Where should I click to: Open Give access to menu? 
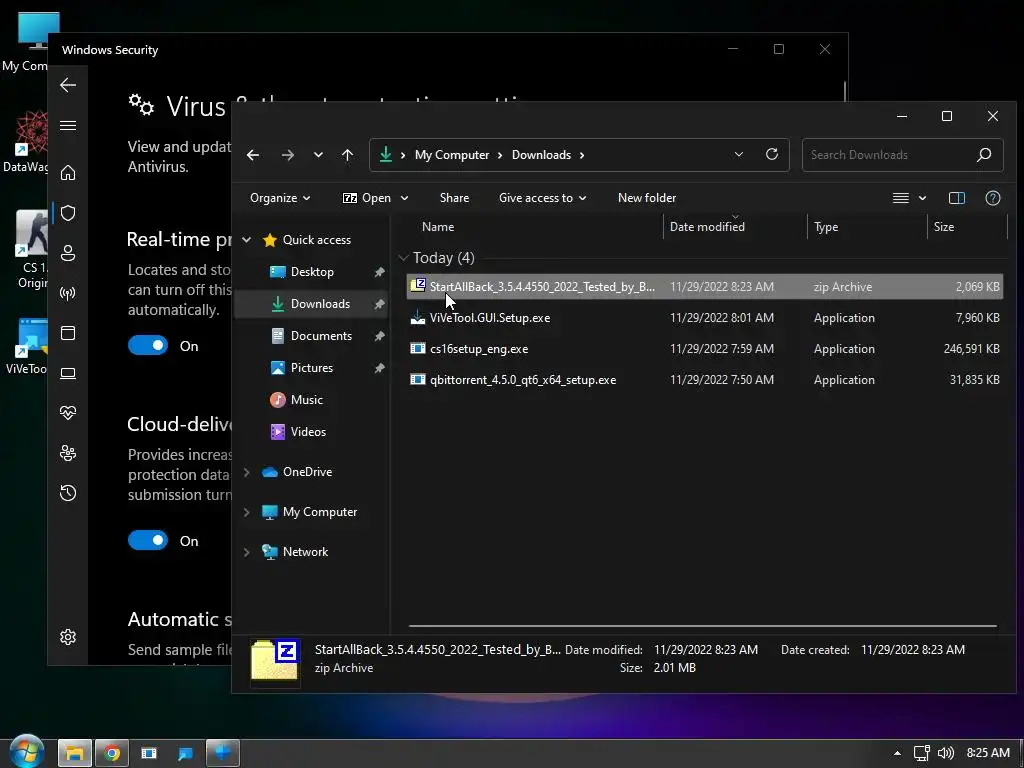coord(542,198)
